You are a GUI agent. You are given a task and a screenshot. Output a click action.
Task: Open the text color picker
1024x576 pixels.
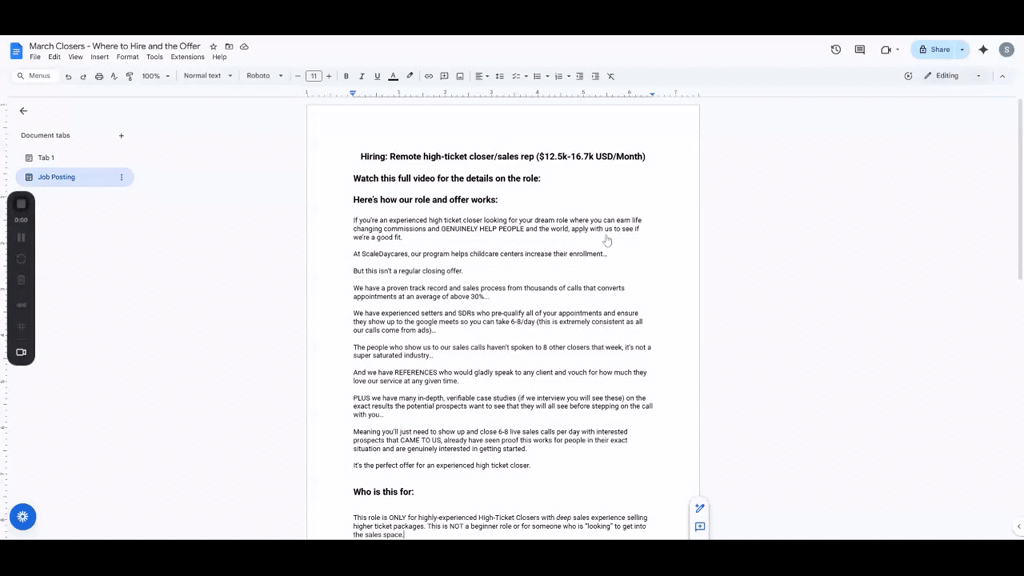pos(393,76)
